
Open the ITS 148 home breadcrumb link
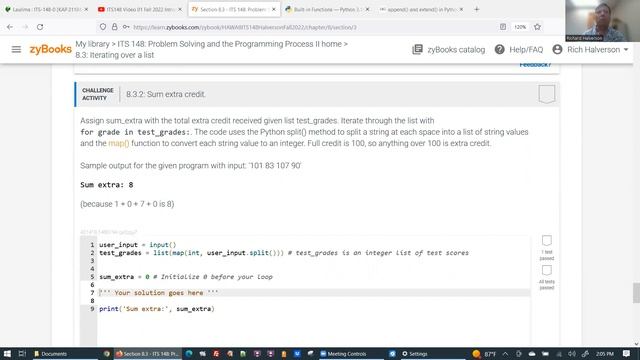tap(229, 44)
